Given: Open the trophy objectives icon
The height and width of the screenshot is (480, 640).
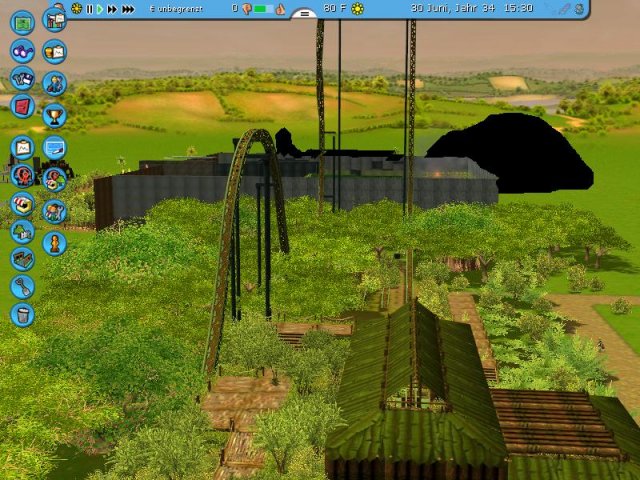Looking at the screenshot, I should 55,116.
